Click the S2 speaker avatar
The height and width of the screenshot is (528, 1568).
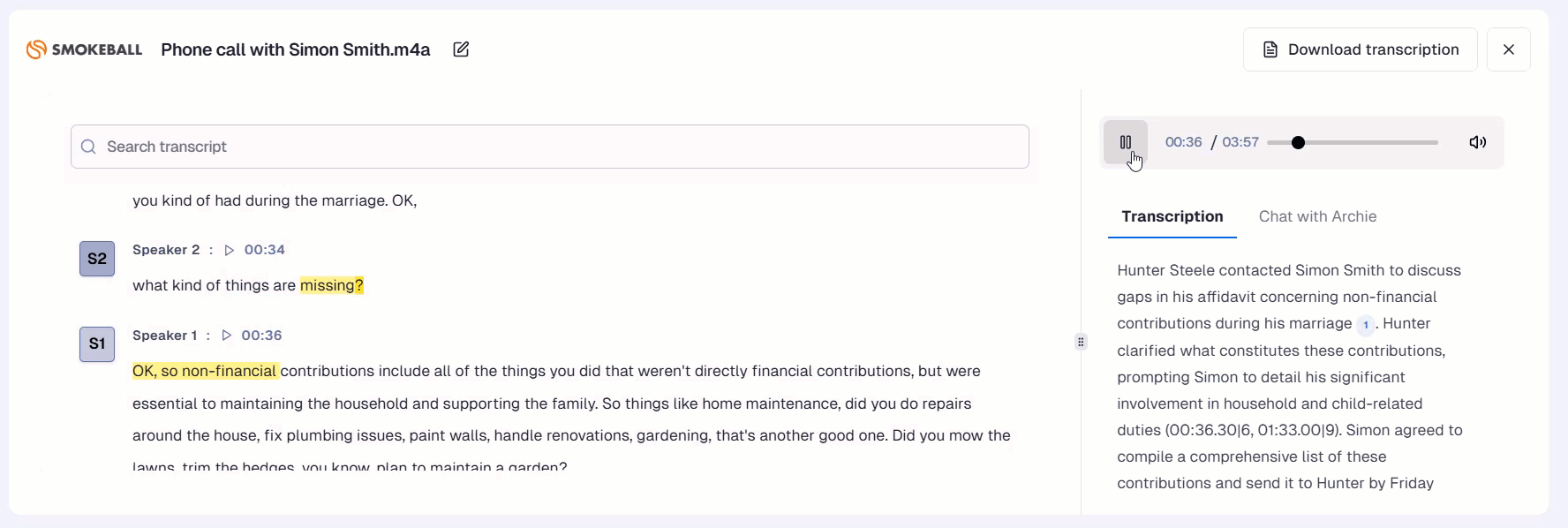click(97, 259)
